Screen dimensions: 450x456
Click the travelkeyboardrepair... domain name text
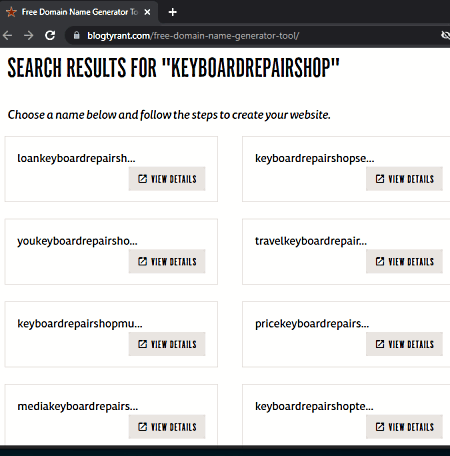(x=311, y=241)
